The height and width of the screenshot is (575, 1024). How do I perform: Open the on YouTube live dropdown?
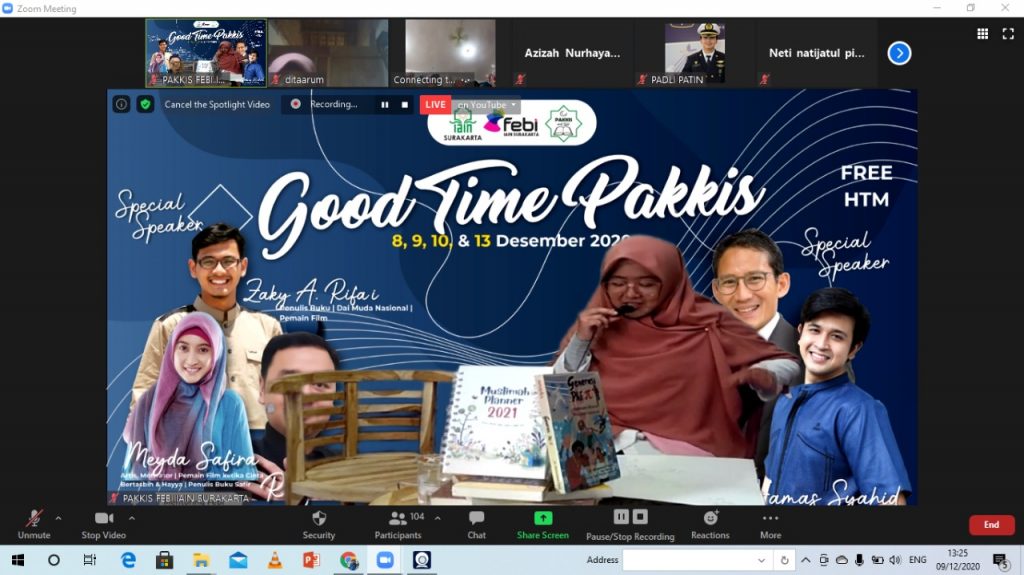click(486, 105)
